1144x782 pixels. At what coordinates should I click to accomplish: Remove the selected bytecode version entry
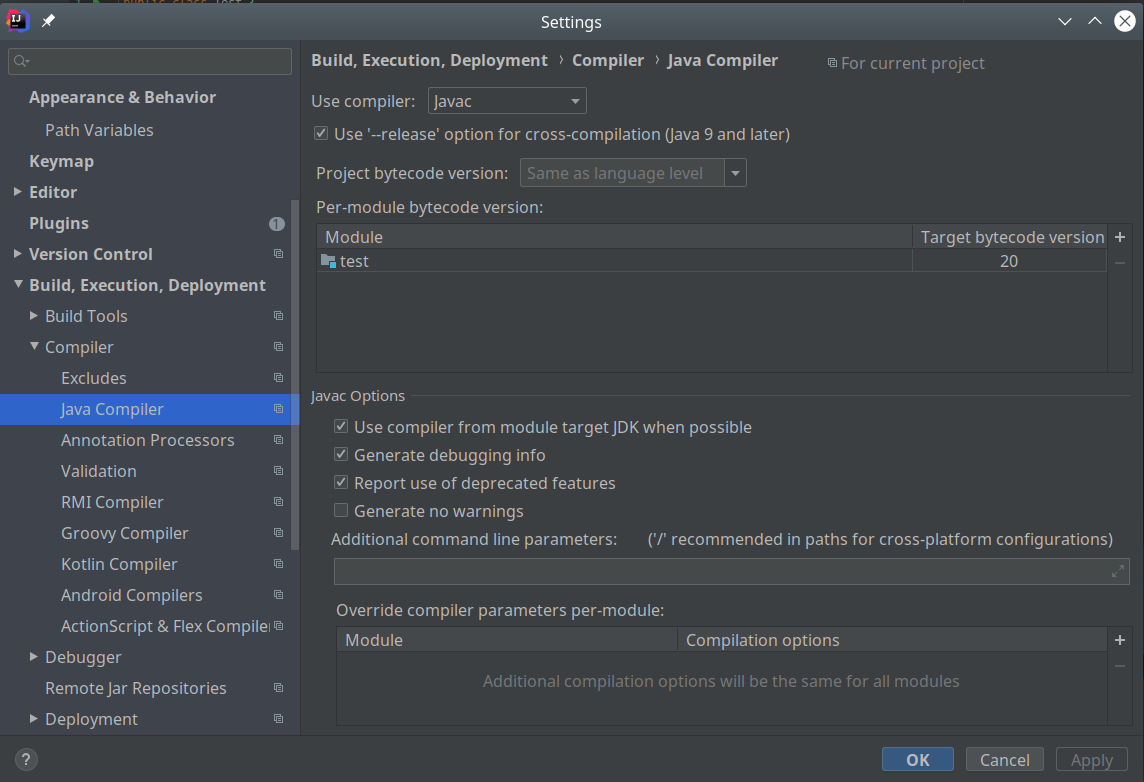[1120, 263]
